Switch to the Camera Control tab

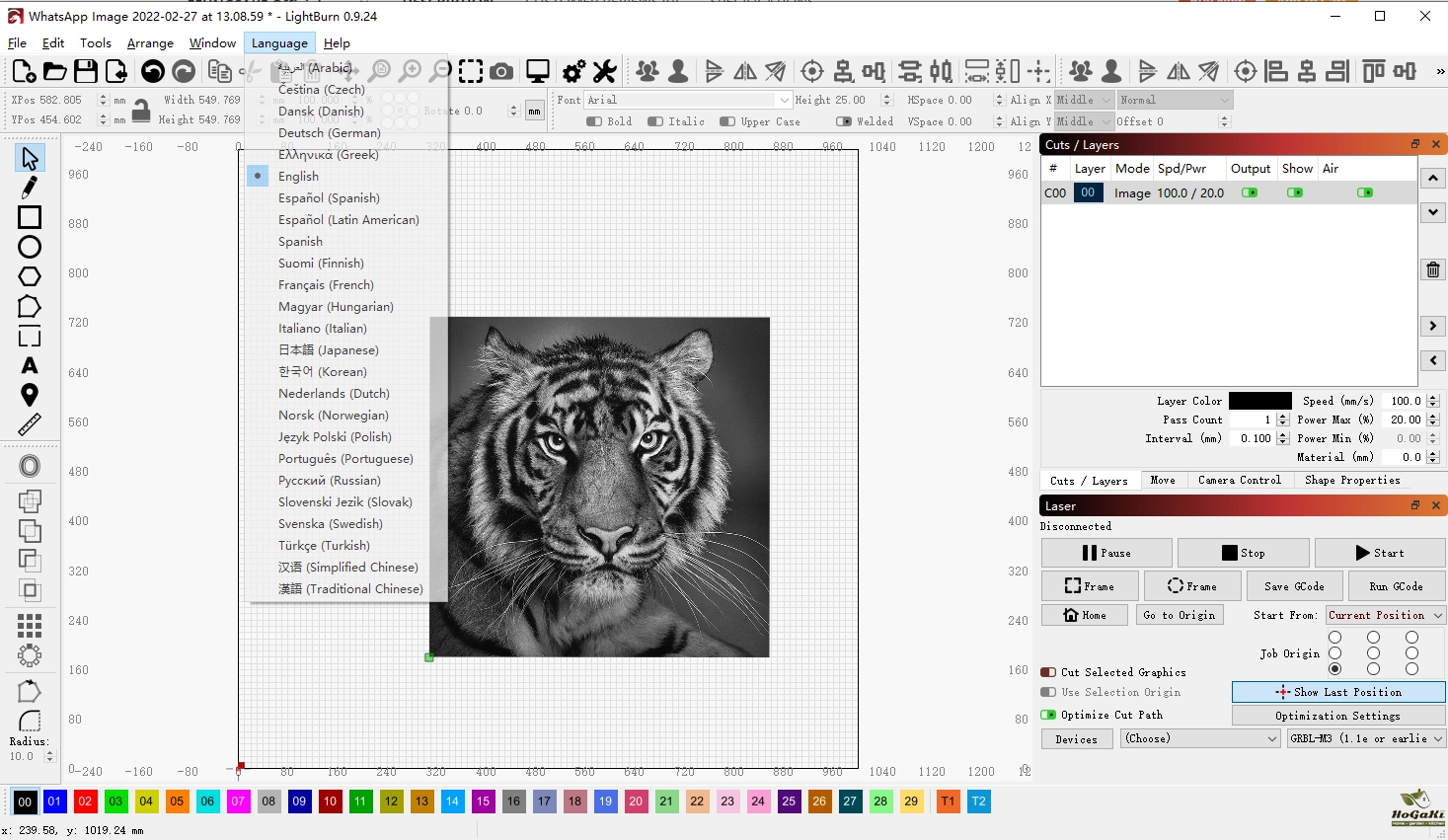(1239, 480)
